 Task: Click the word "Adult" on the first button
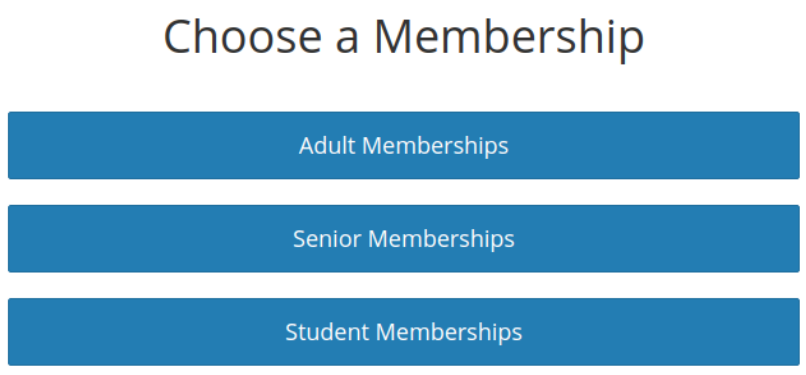[327, 145]
